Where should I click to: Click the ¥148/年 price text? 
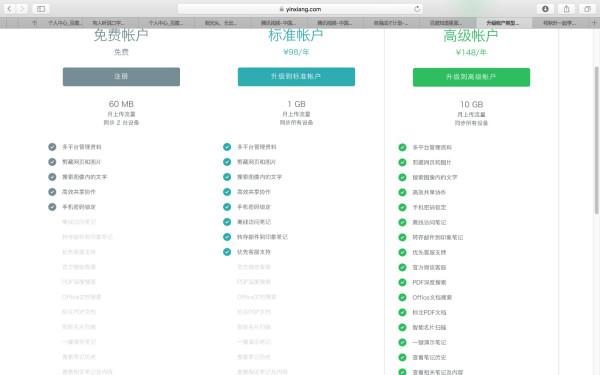coord(471,52)
